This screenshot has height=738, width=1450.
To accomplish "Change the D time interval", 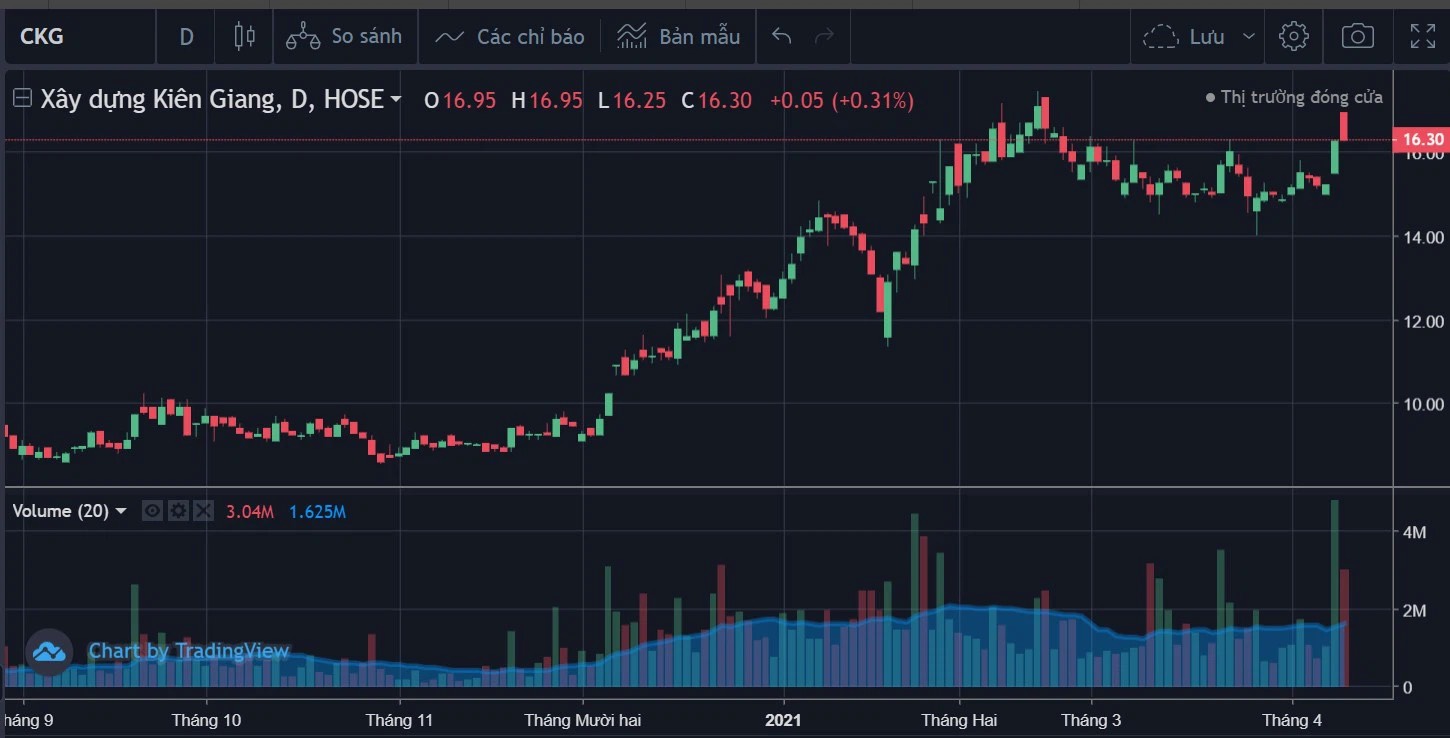I will (186, 37).
